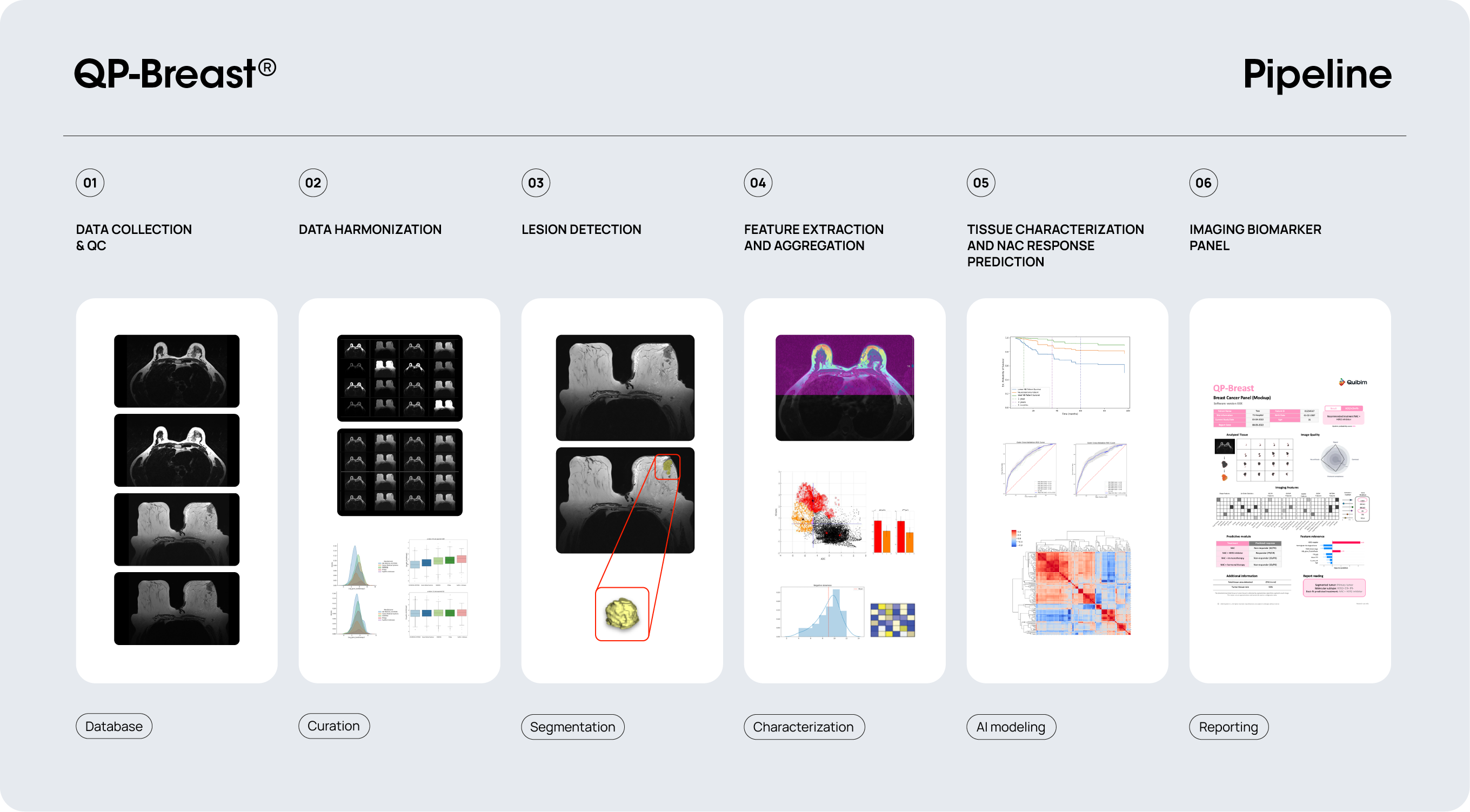The width and height of the screenshot is (1470, 812).
Task: Click the 04 step number circle
Action: tap(758, 183)
